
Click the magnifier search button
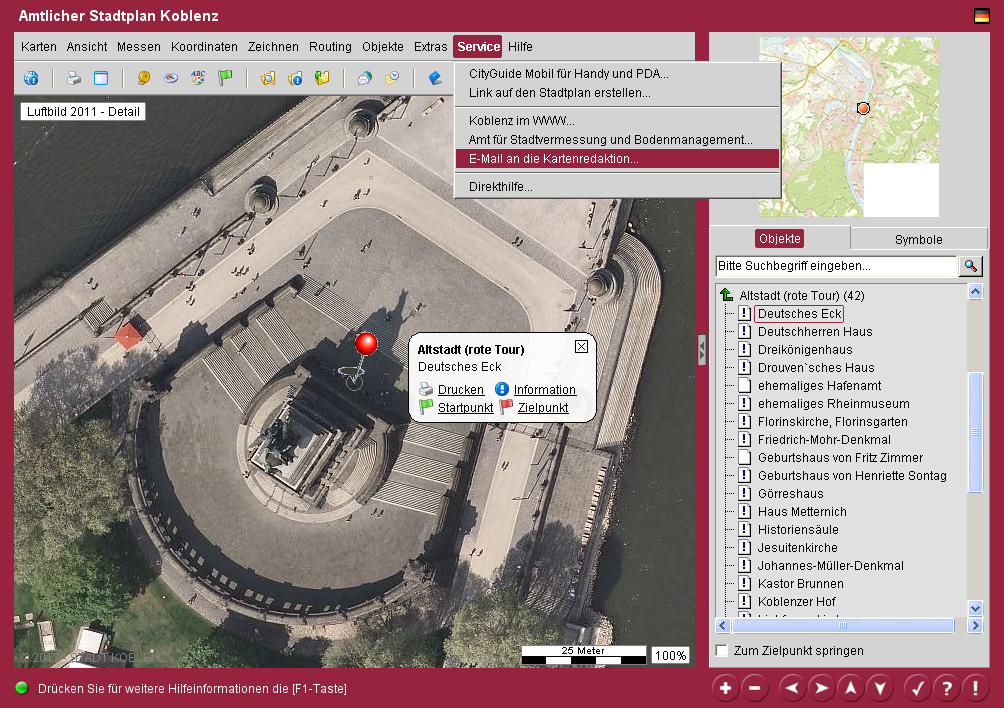tap(970, 266)
